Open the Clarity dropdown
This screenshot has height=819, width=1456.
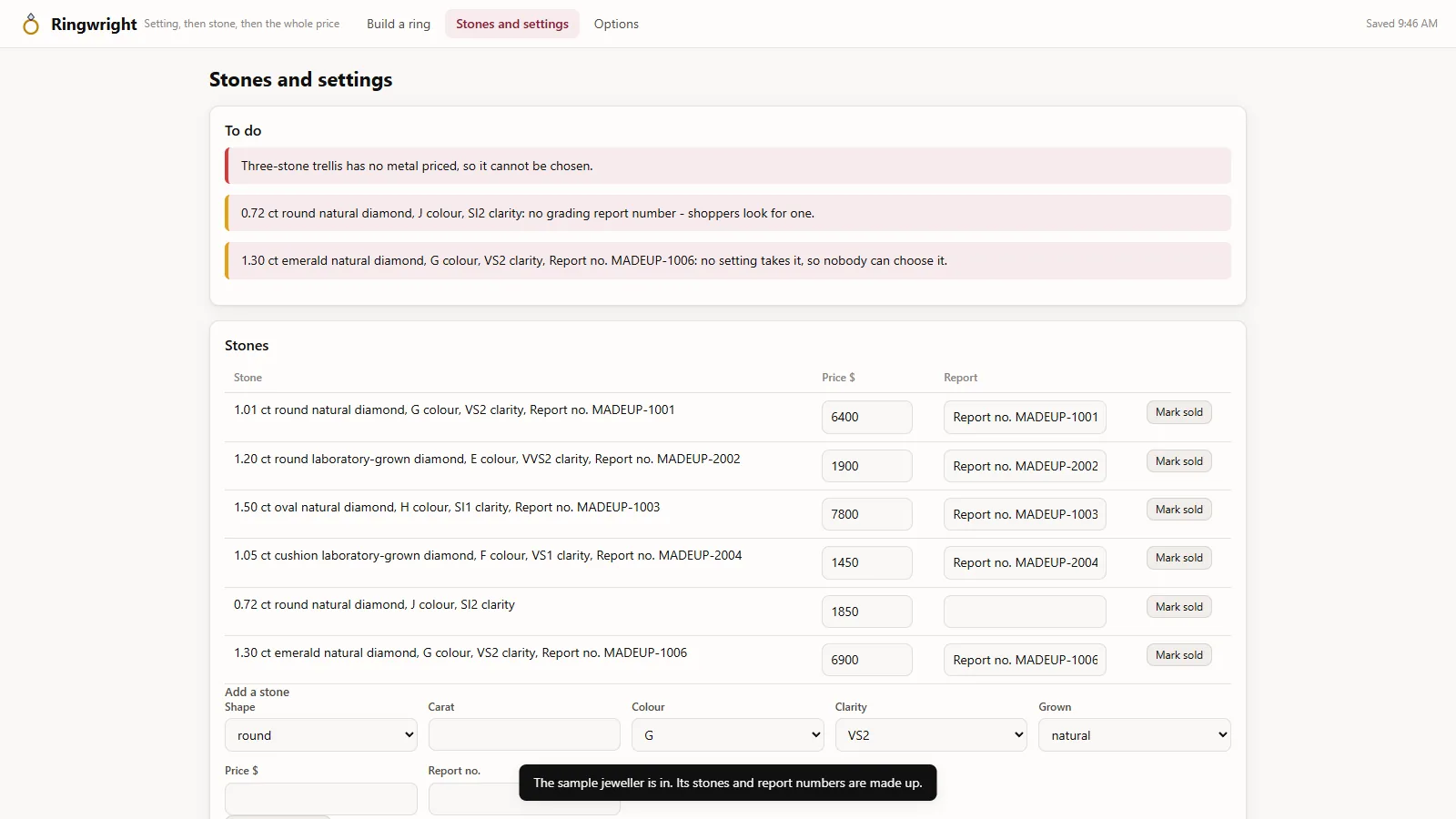coord(931,735)
